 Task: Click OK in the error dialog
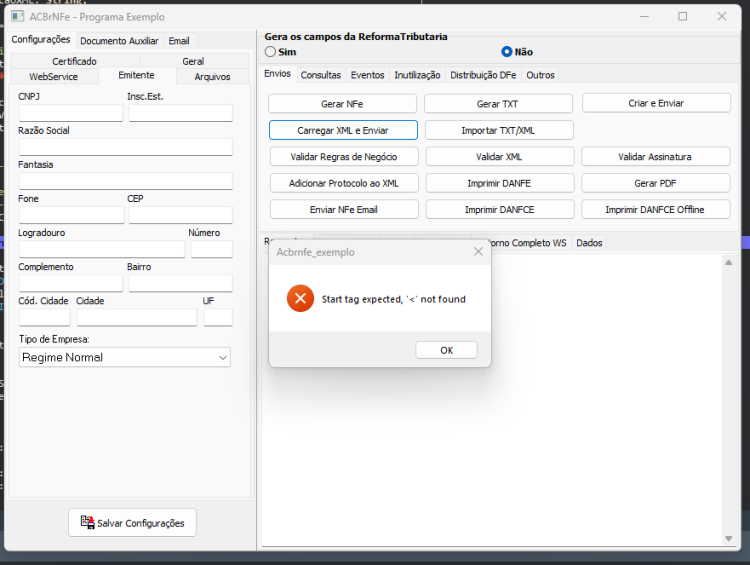click(x=446, y=350)
